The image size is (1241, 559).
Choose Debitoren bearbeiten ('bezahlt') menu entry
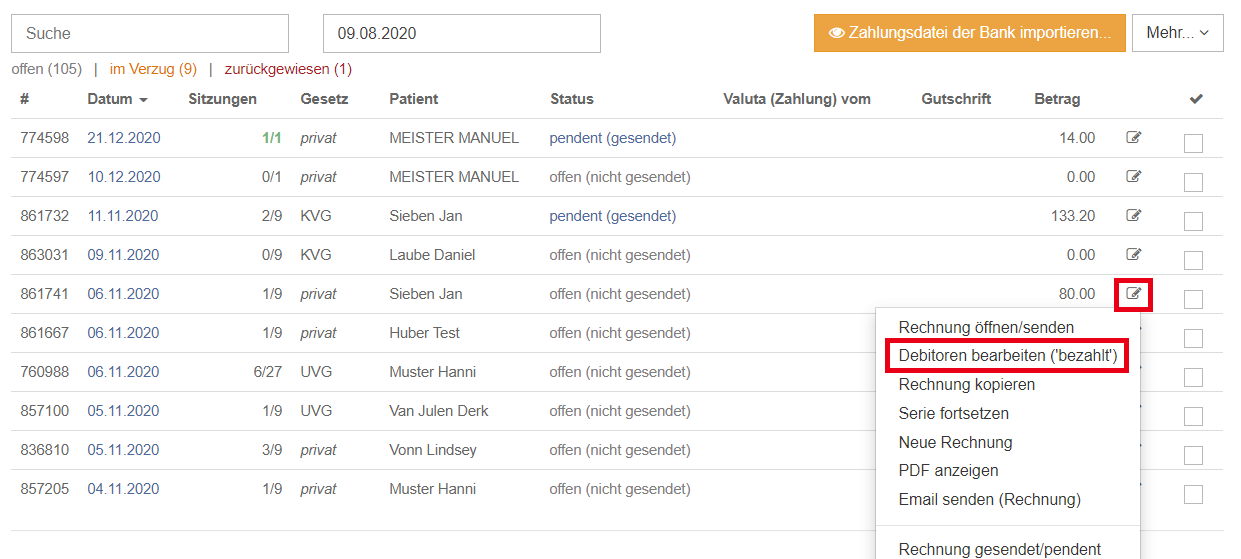[x=1007, y=356]
